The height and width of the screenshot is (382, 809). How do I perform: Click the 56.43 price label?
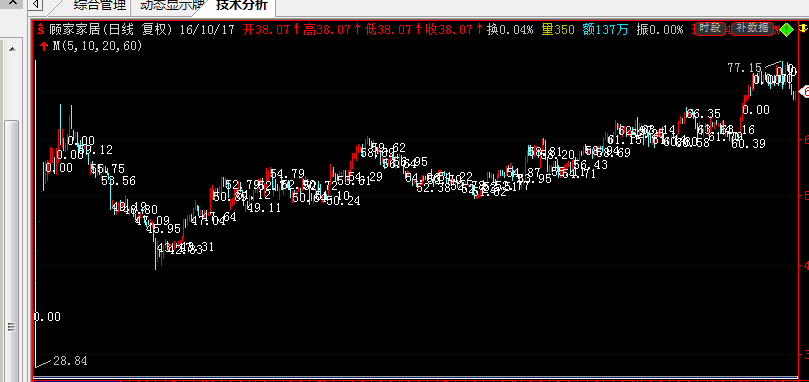pos(591,165)
